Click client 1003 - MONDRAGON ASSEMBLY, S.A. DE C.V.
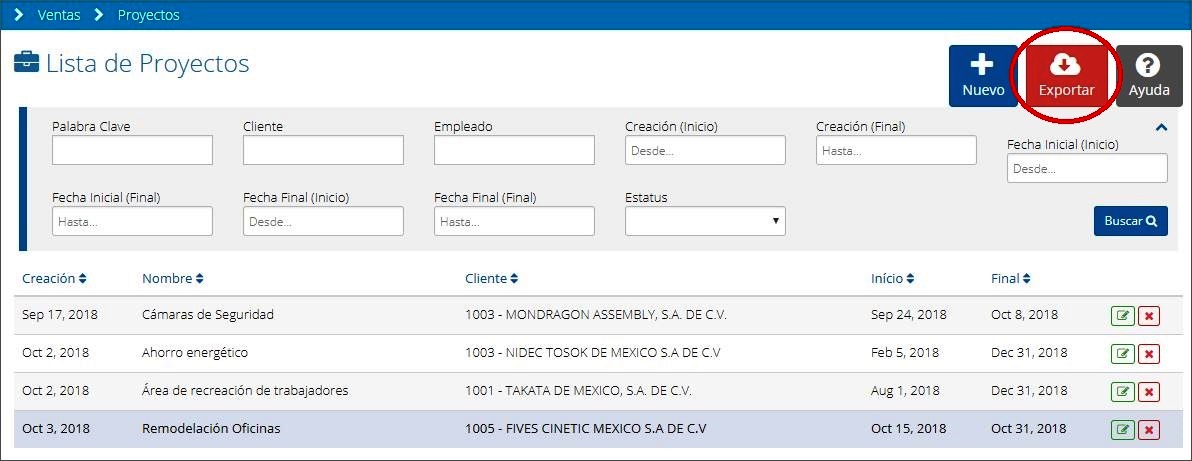1192x461 pixels. click(596, 314)
